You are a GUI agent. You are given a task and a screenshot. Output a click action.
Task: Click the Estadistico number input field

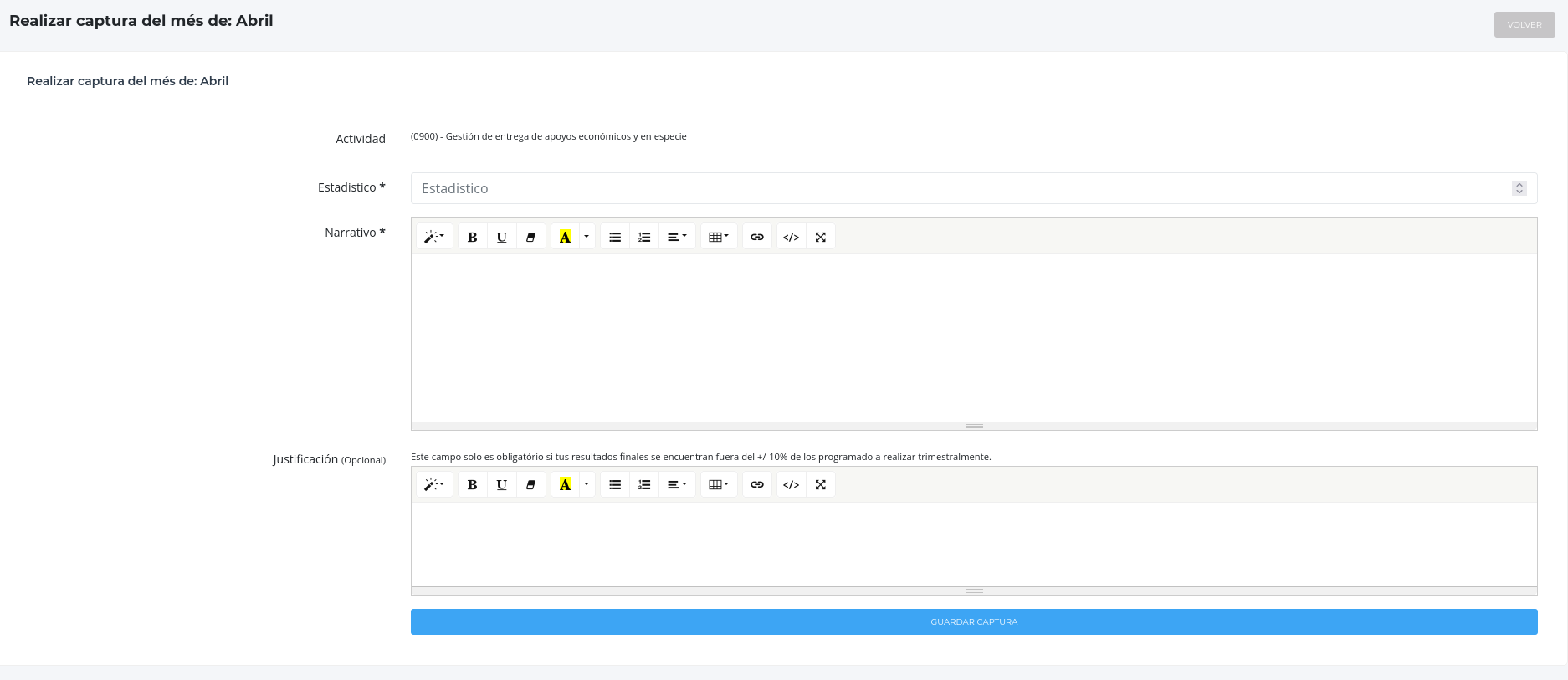[974, 188]
